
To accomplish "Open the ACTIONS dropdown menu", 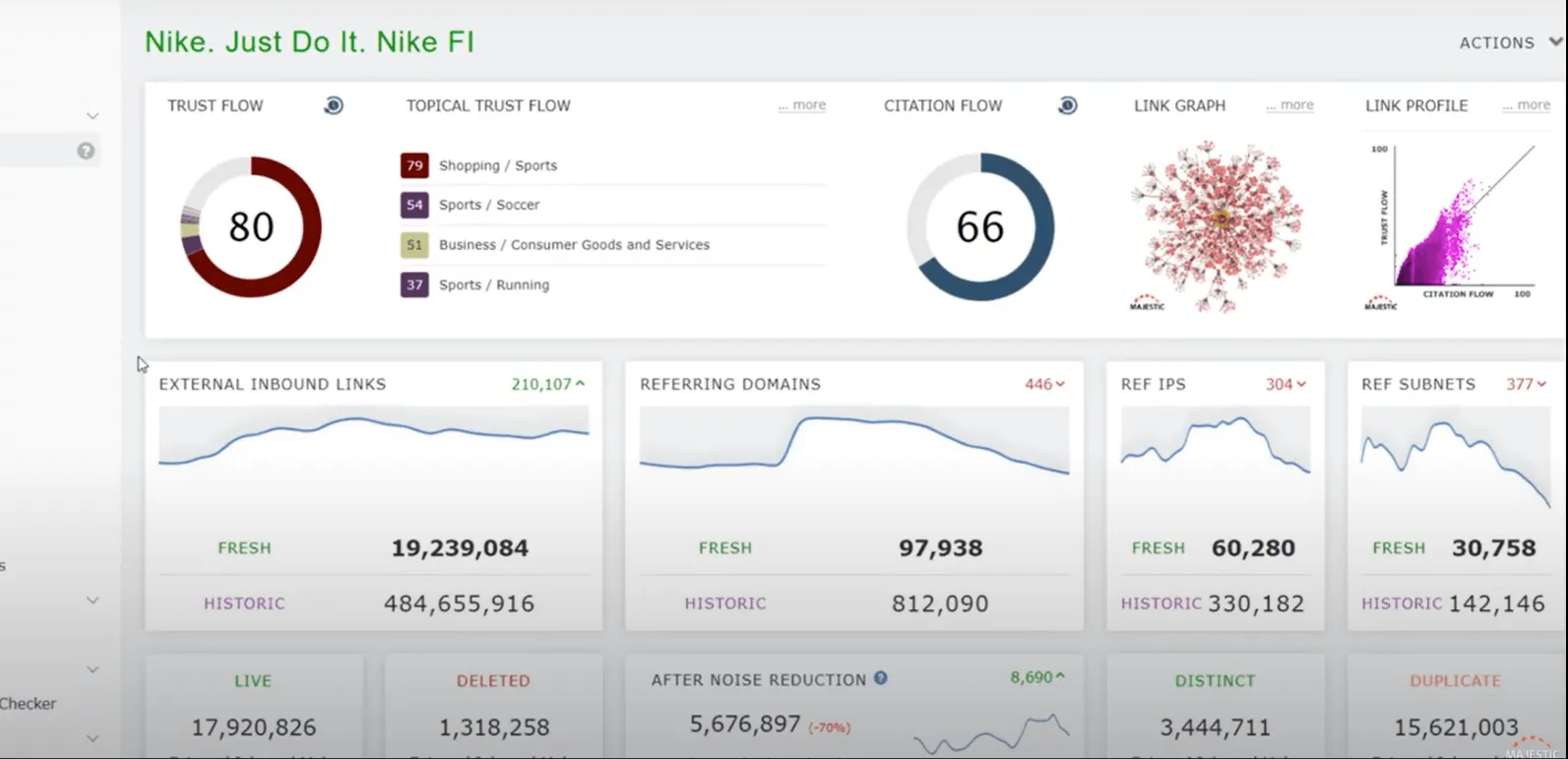I will [1510, 42].
